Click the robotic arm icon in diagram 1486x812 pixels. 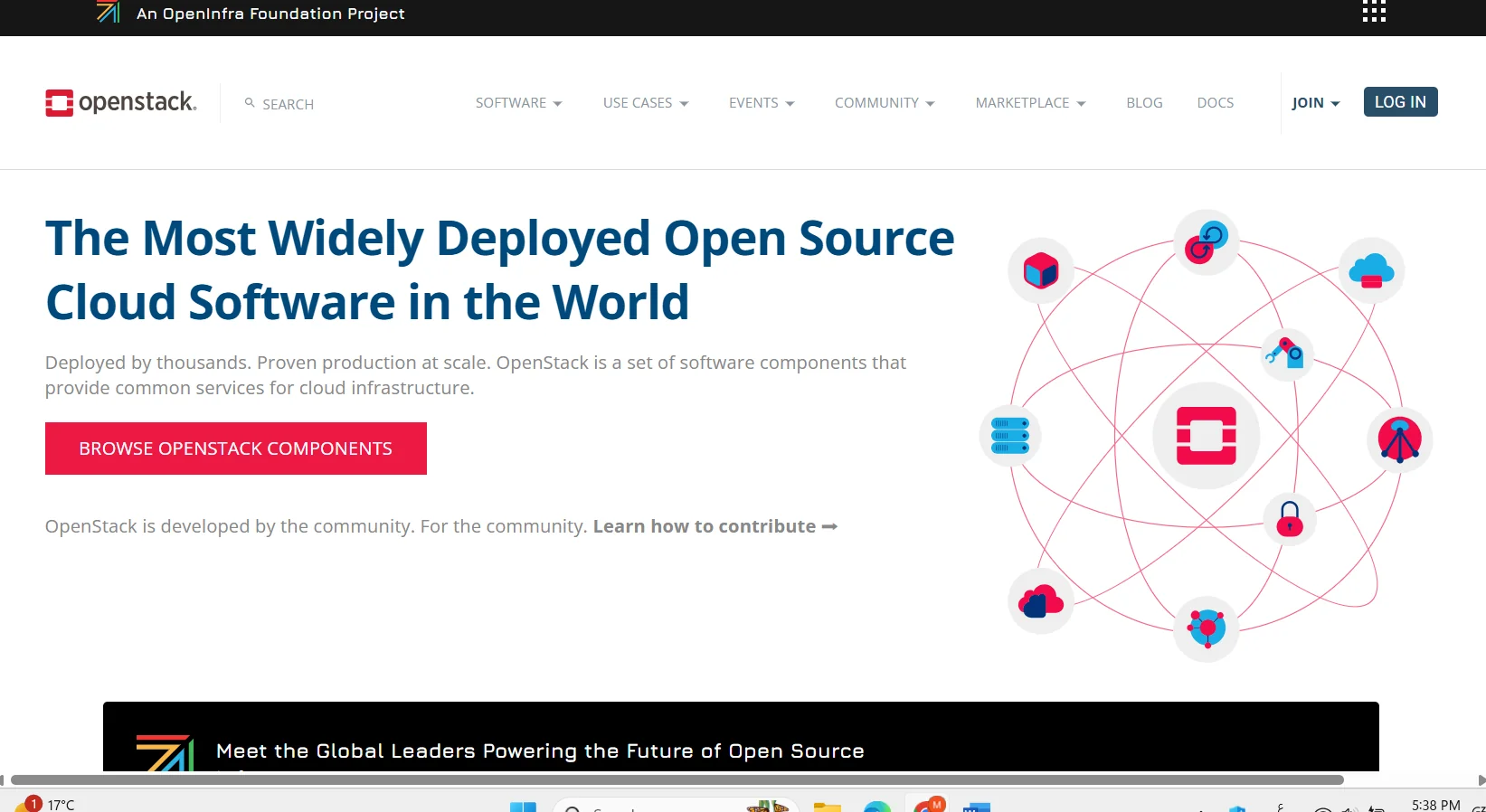(x=1285, y=353)
